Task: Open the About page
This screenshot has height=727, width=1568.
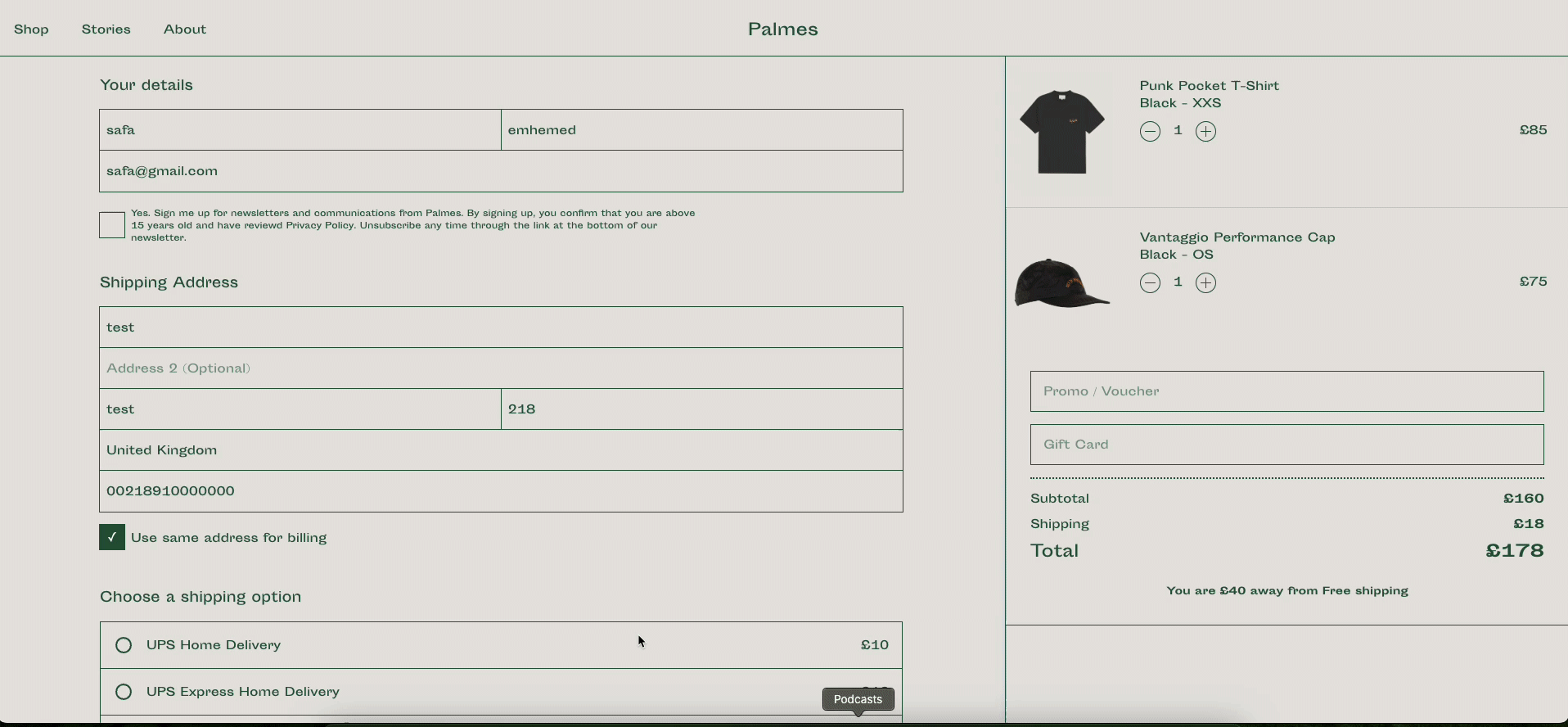Action: coord(185,29)
